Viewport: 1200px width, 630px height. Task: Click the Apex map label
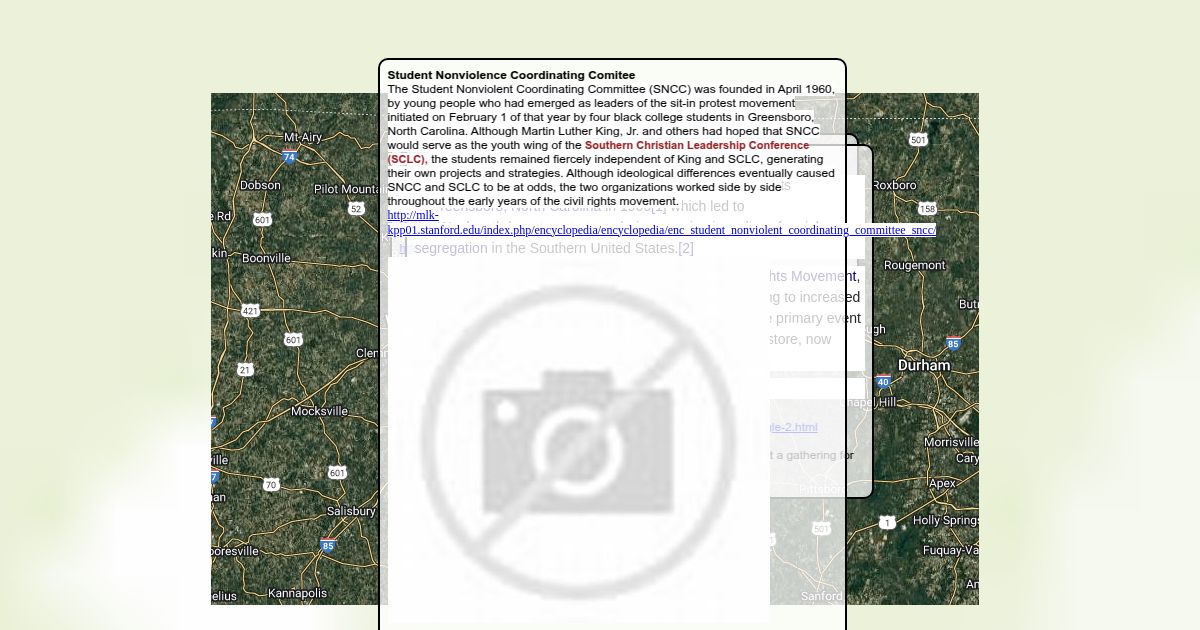[x=943, y=483]
